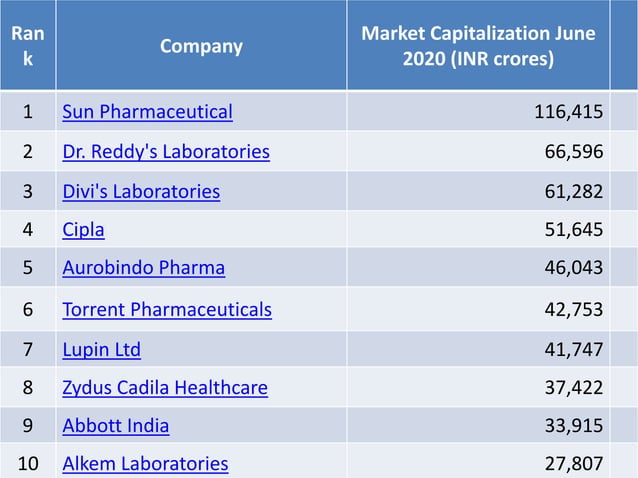The width and height of the screenshot is (638, 478).
Task: Select the Company column header
Action: click(201, 46)
